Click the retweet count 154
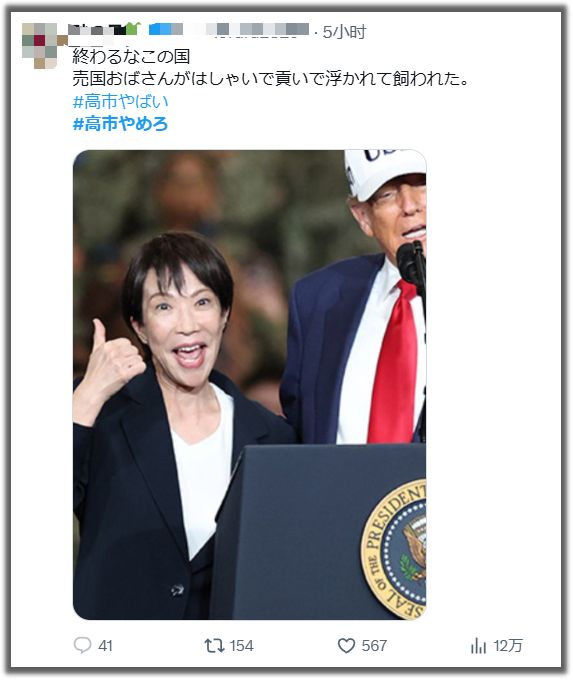The width and height of the screenshot is (573, 680). coord(242,646)
